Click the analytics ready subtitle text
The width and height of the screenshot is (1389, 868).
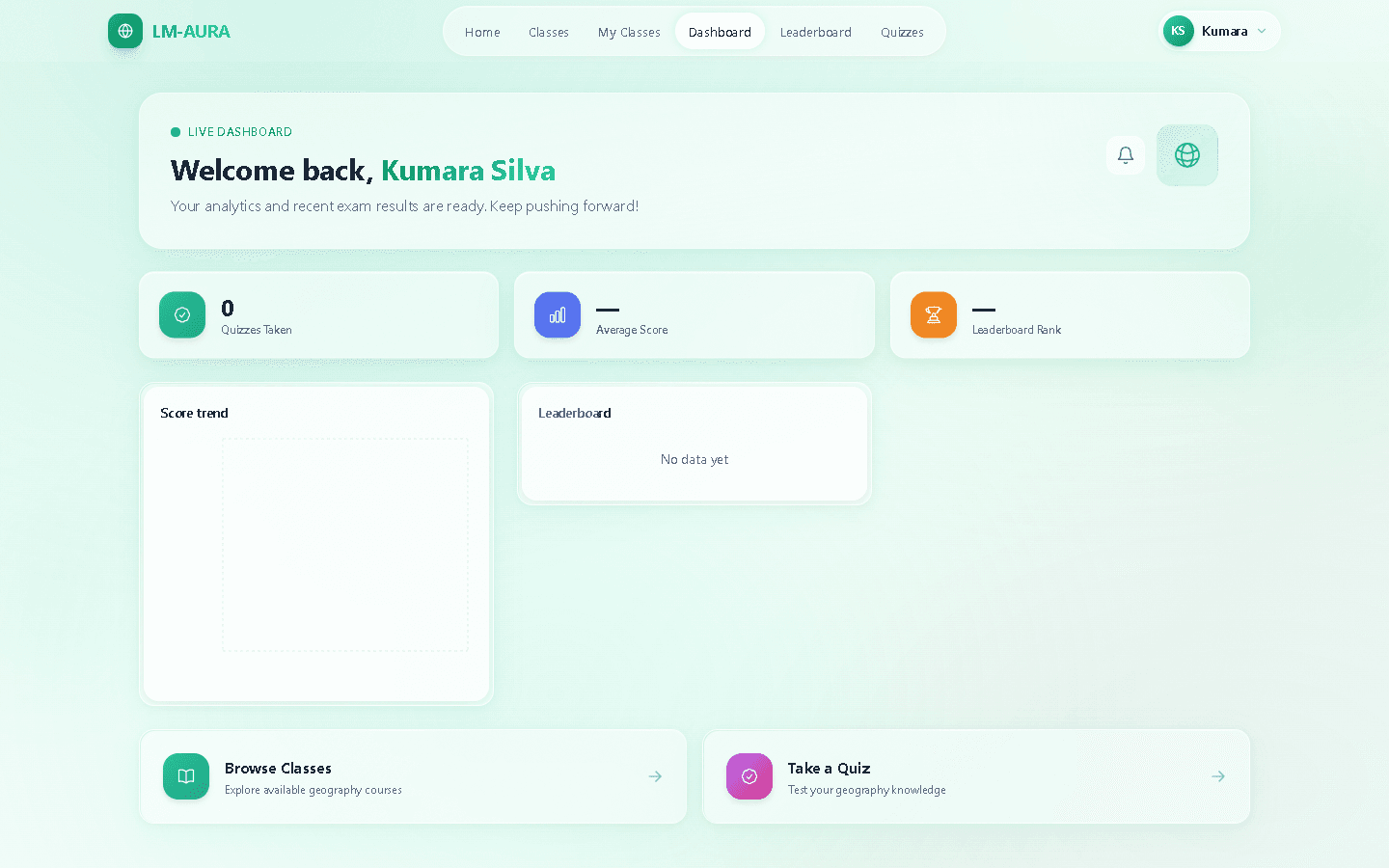point(405,206)
